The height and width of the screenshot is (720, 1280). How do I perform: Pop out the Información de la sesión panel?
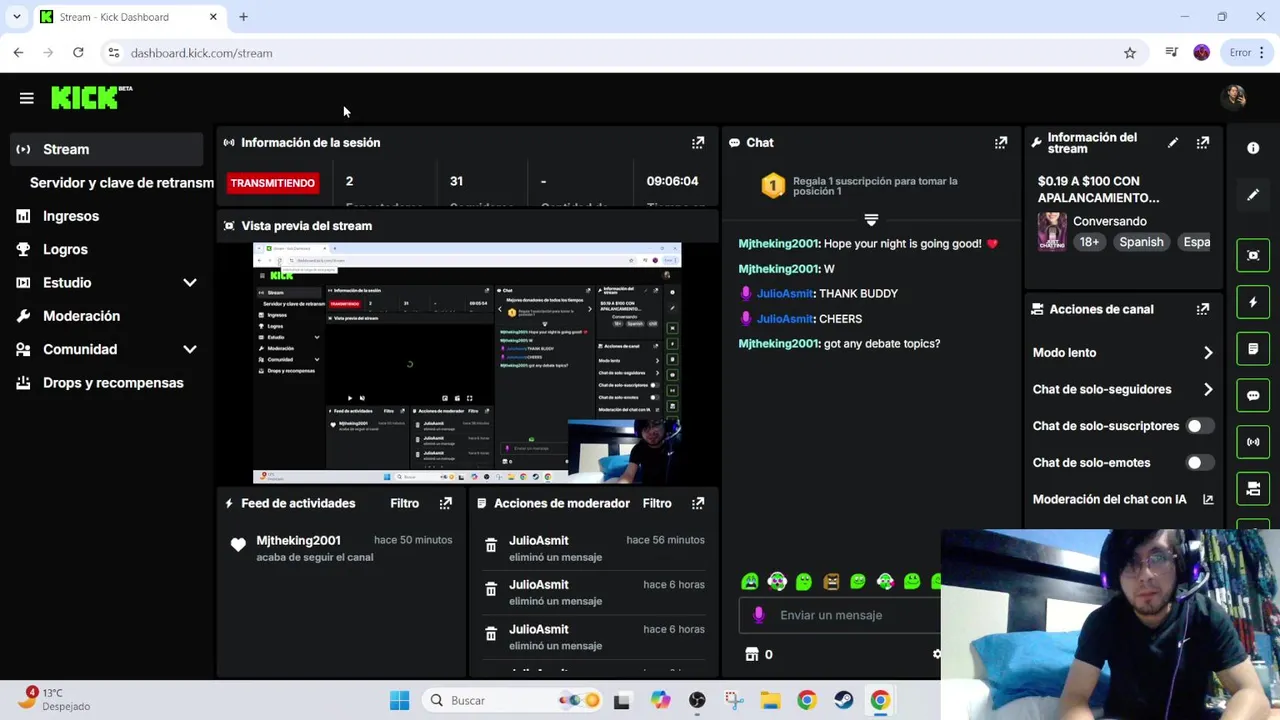(698, 143)
